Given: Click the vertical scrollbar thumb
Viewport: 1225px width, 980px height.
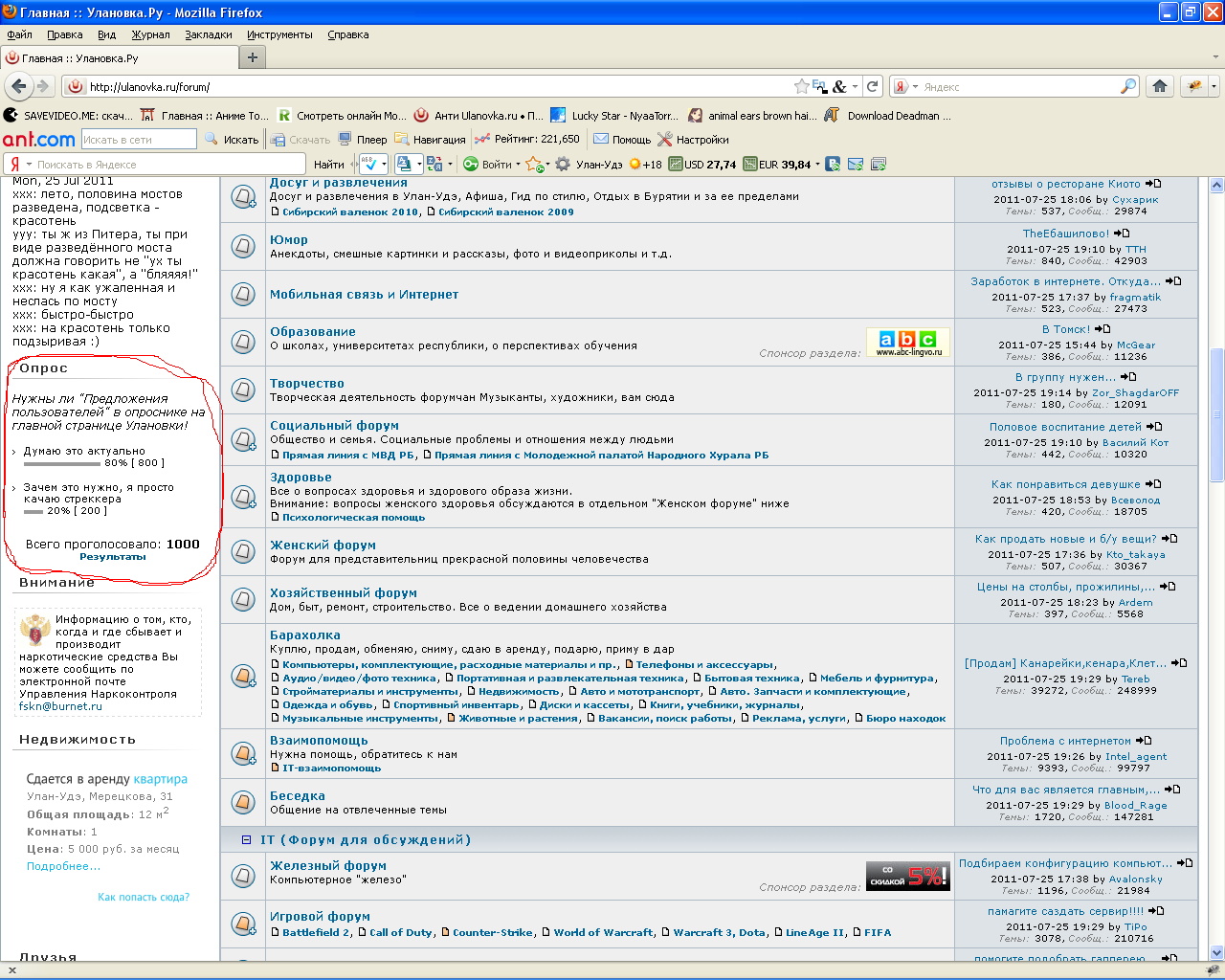Looking at the screenshot, I should coord(1216,414).
